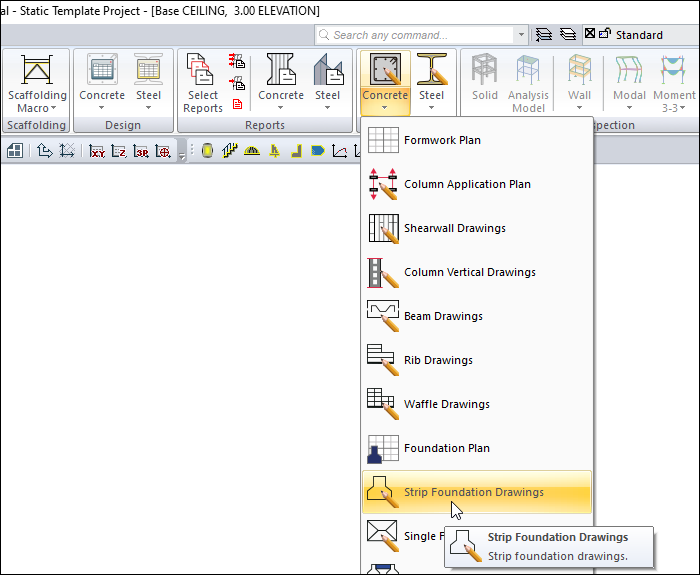Toggle the XY plane view icon
The width and height of the screenshot is (700, 575).
tap(97, 152)
